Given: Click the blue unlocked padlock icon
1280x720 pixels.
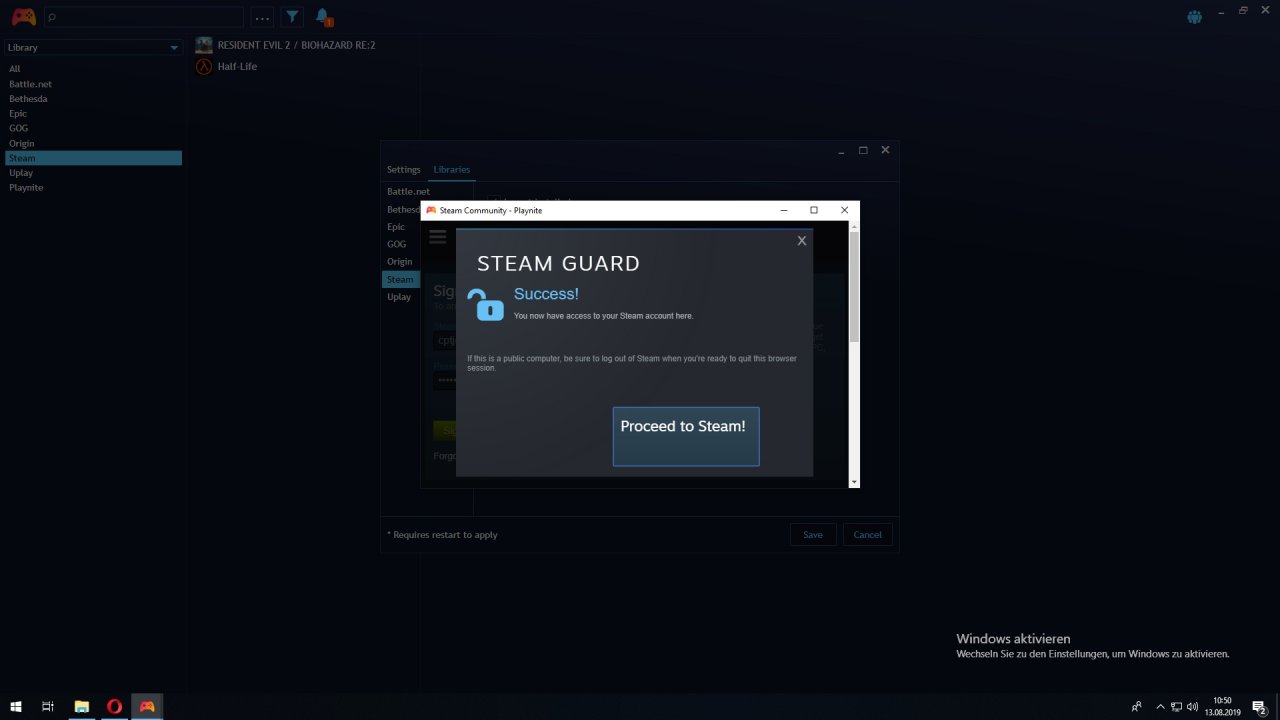Looking at the screenshot, I should click(486, 305).
